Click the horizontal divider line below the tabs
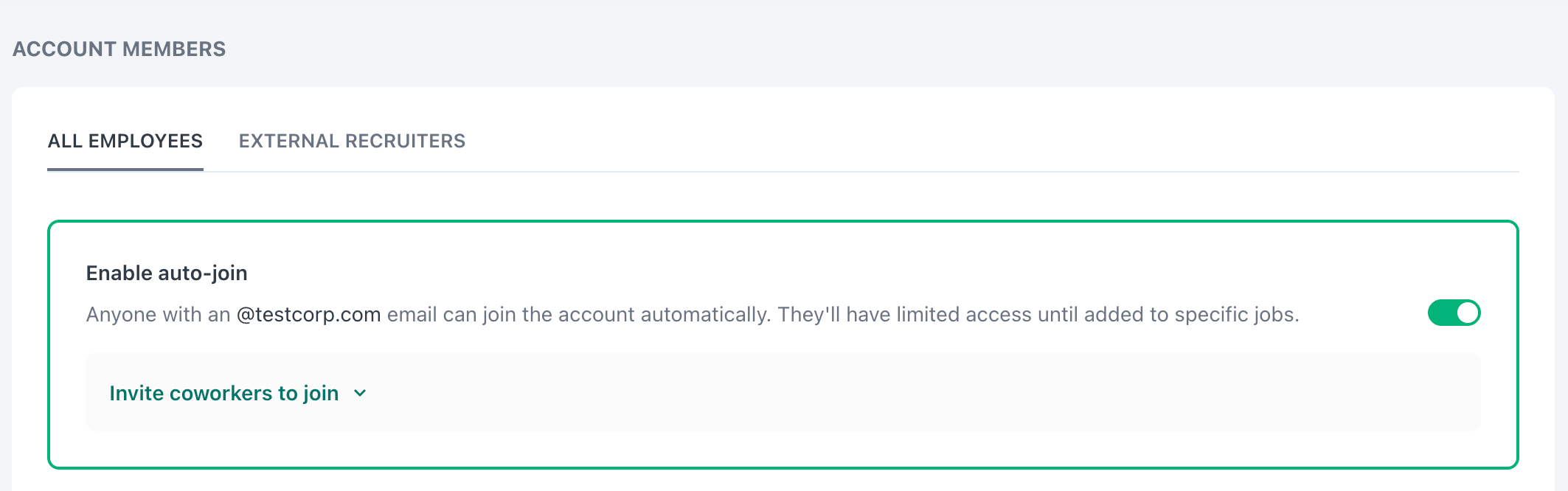This screenshot has width=1568, height=491. (x=885, y=172)
